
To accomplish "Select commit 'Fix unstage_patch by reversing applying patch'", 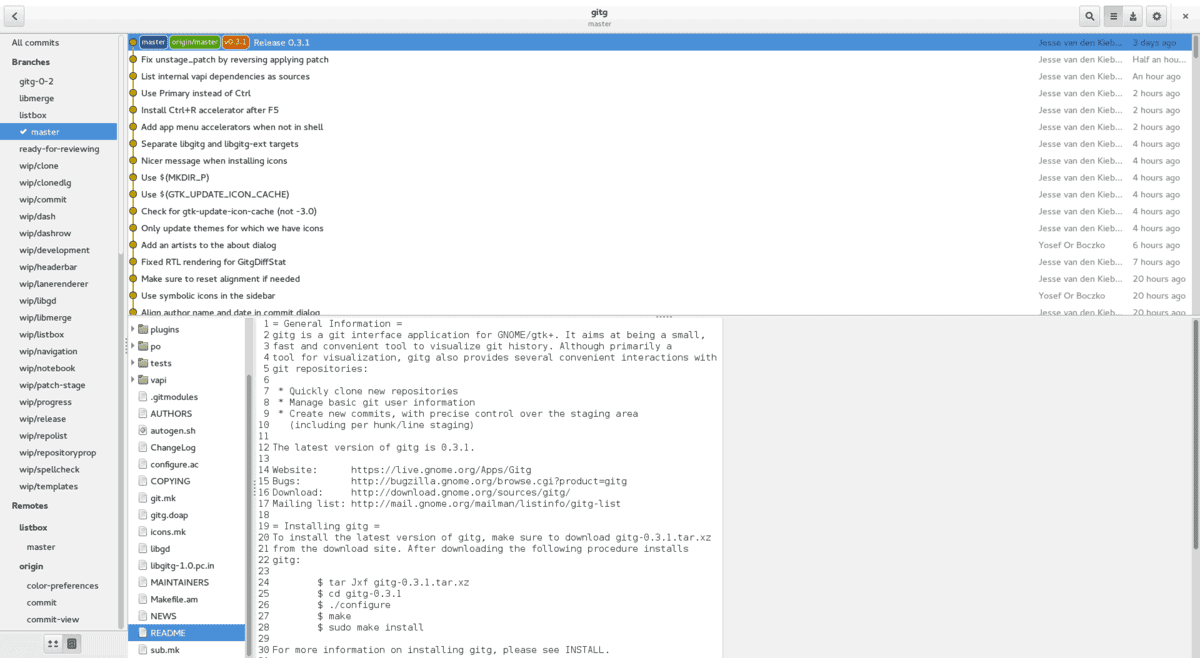I will pyautogui.click(x=659, y=60).
